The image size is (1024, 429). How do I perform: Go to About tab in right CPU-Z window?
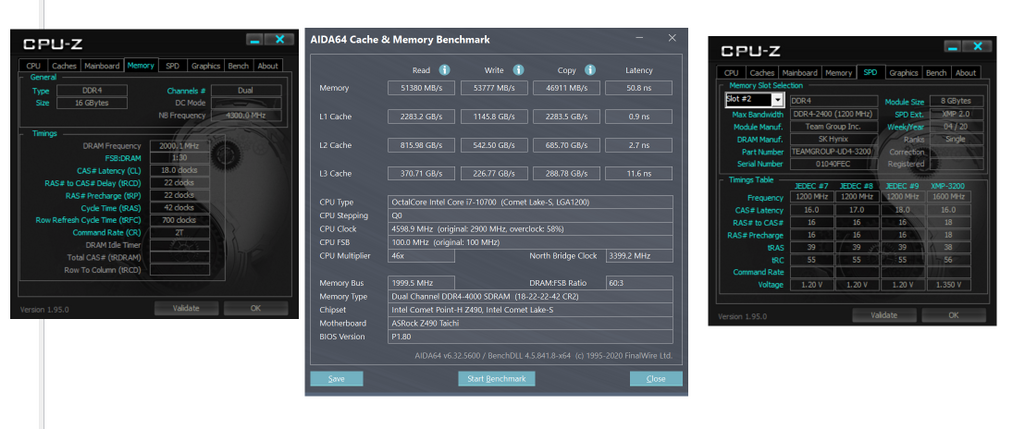(x=965, y=73)
